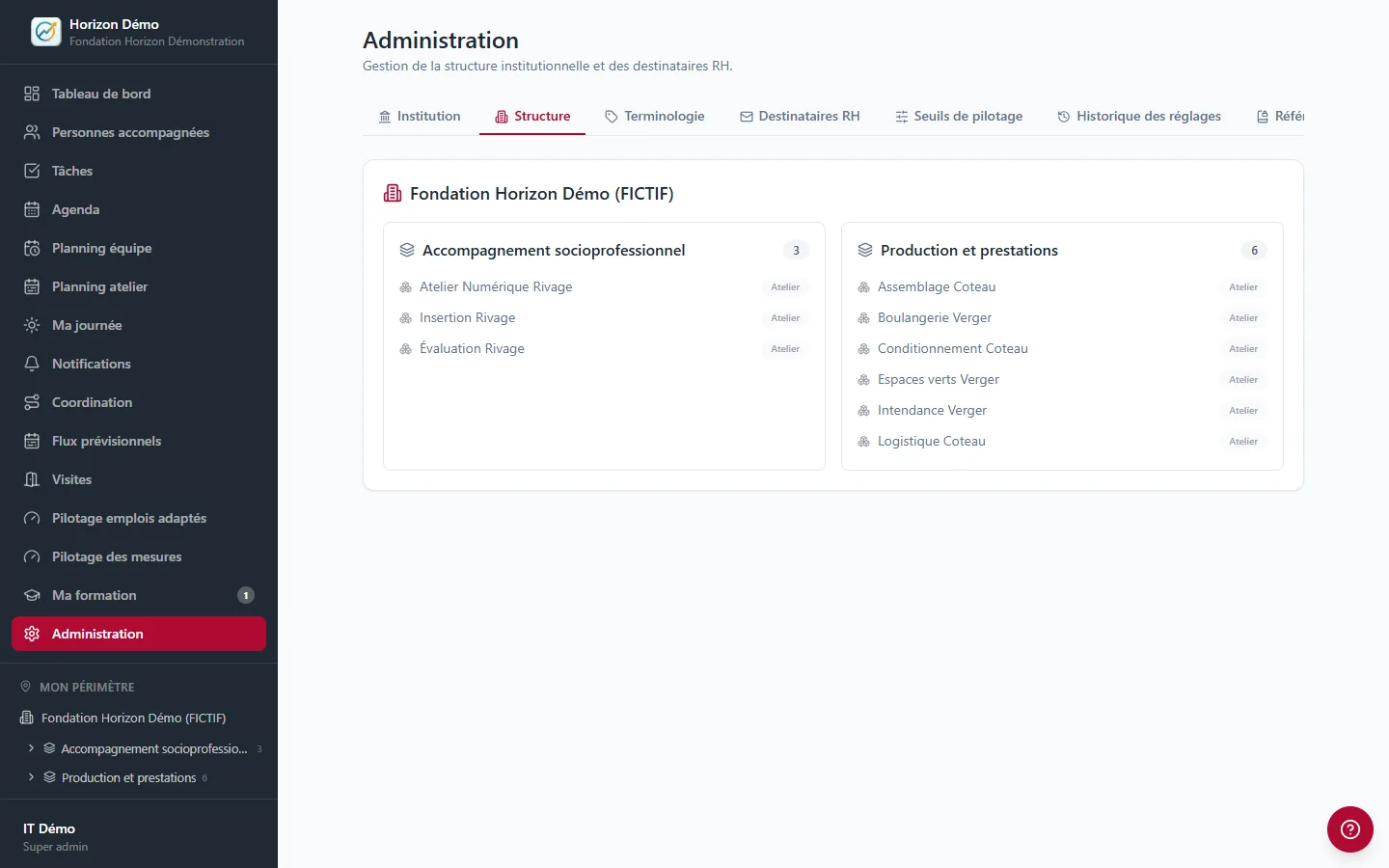1389x868 pixels.
Task: Click the help question mark button
Action: (1349, 829)
